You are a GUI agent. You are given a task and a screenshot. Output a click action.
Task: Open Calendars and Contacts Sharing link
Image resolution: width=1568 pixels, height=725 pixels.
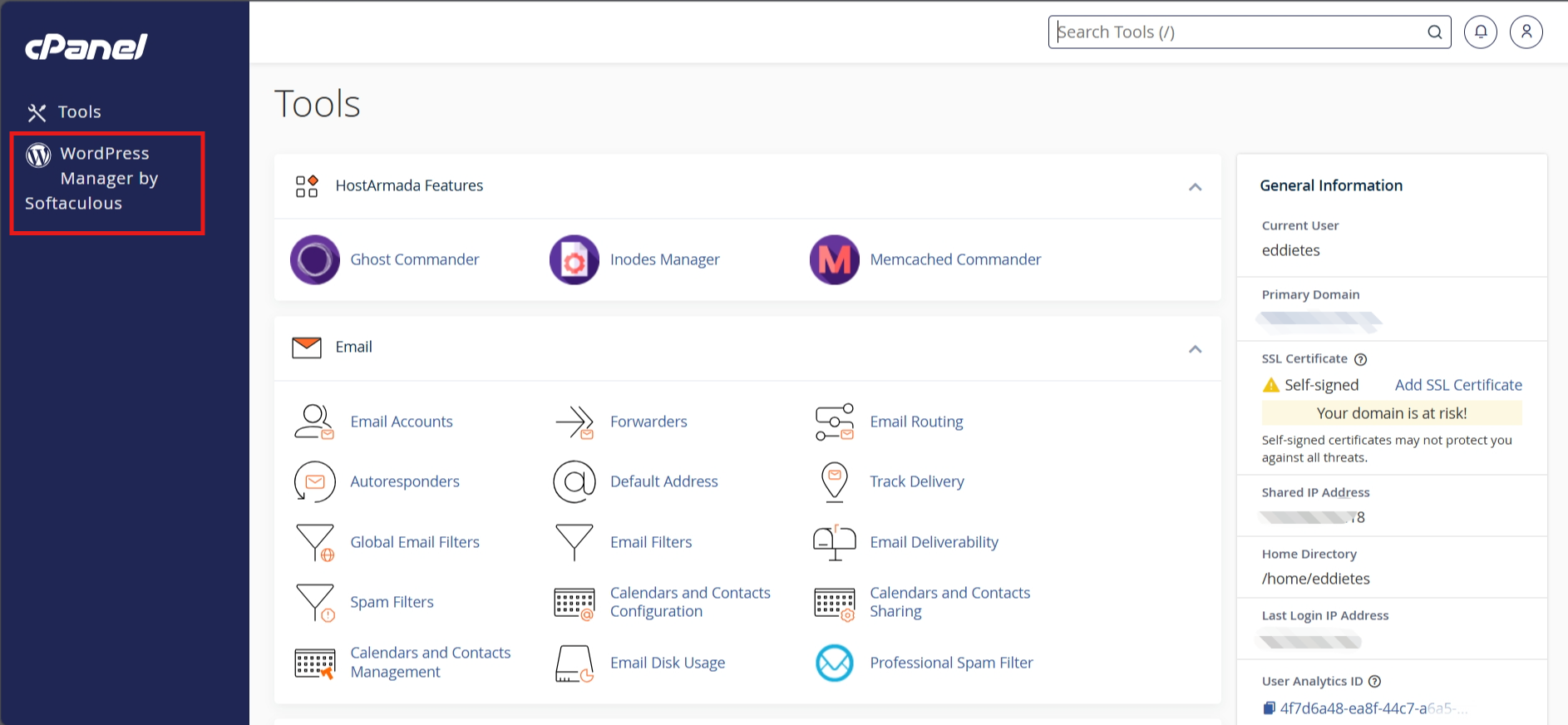pos(950,602)
